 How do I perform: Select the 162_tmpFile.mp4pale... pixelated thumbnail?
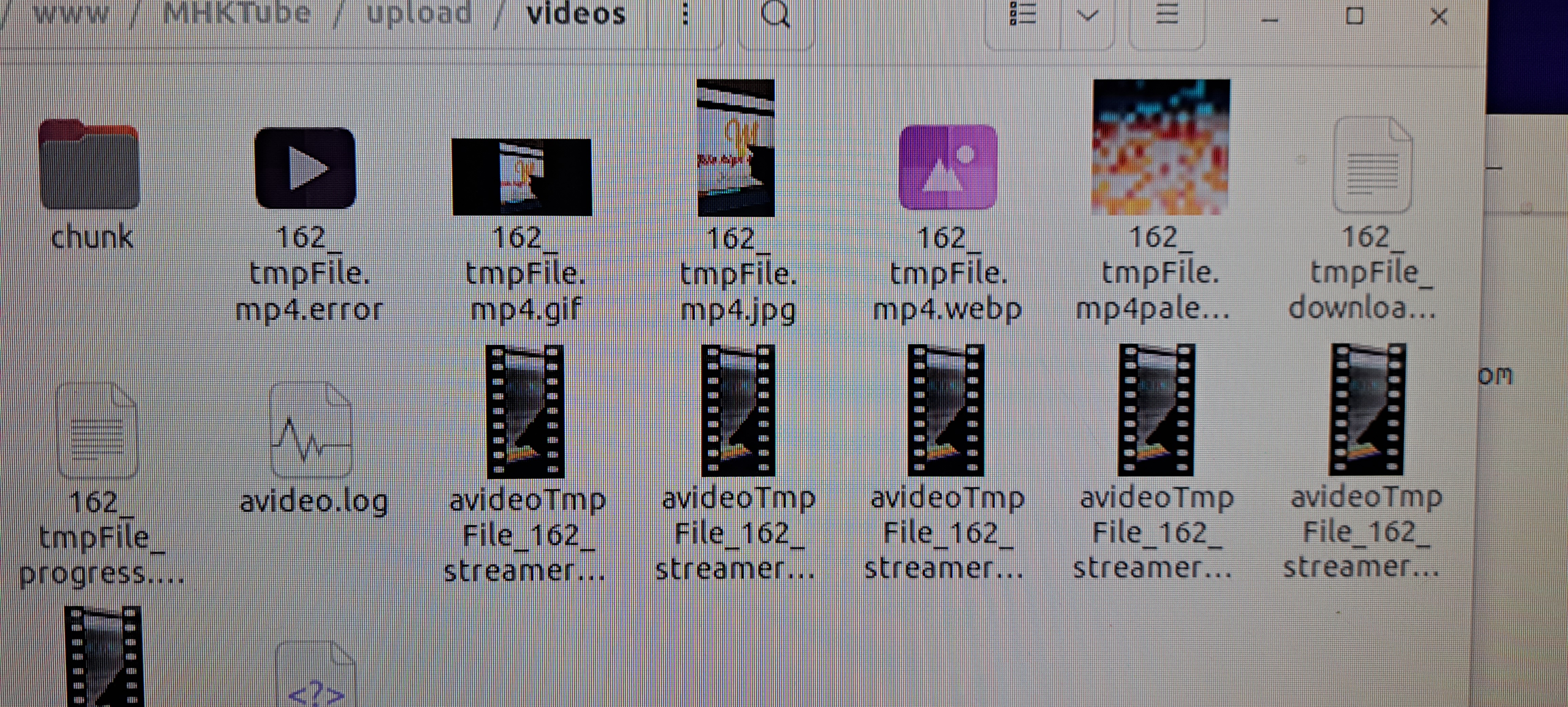[x=1161, y=147]
